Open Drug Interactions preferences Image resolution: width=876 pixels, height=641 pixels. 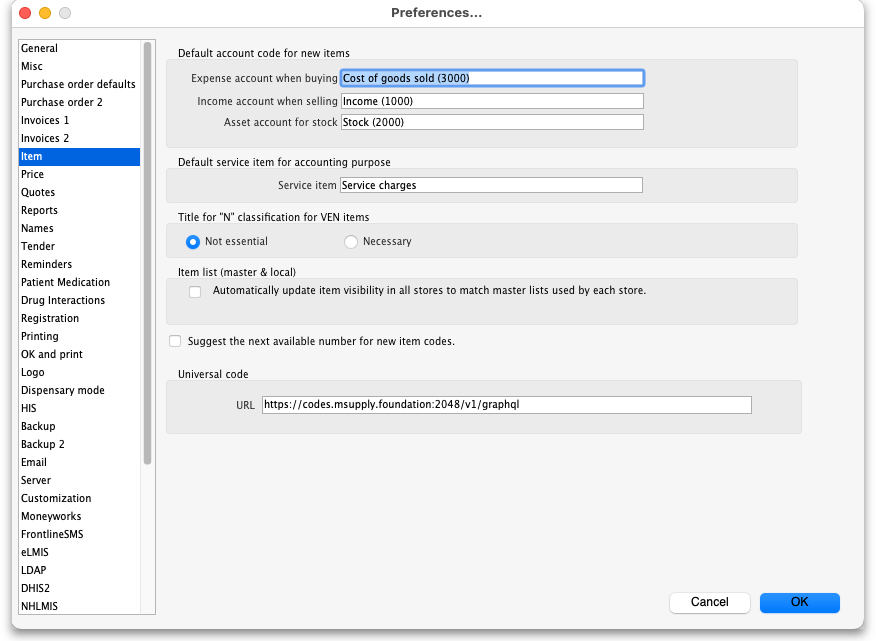(63, 300)
